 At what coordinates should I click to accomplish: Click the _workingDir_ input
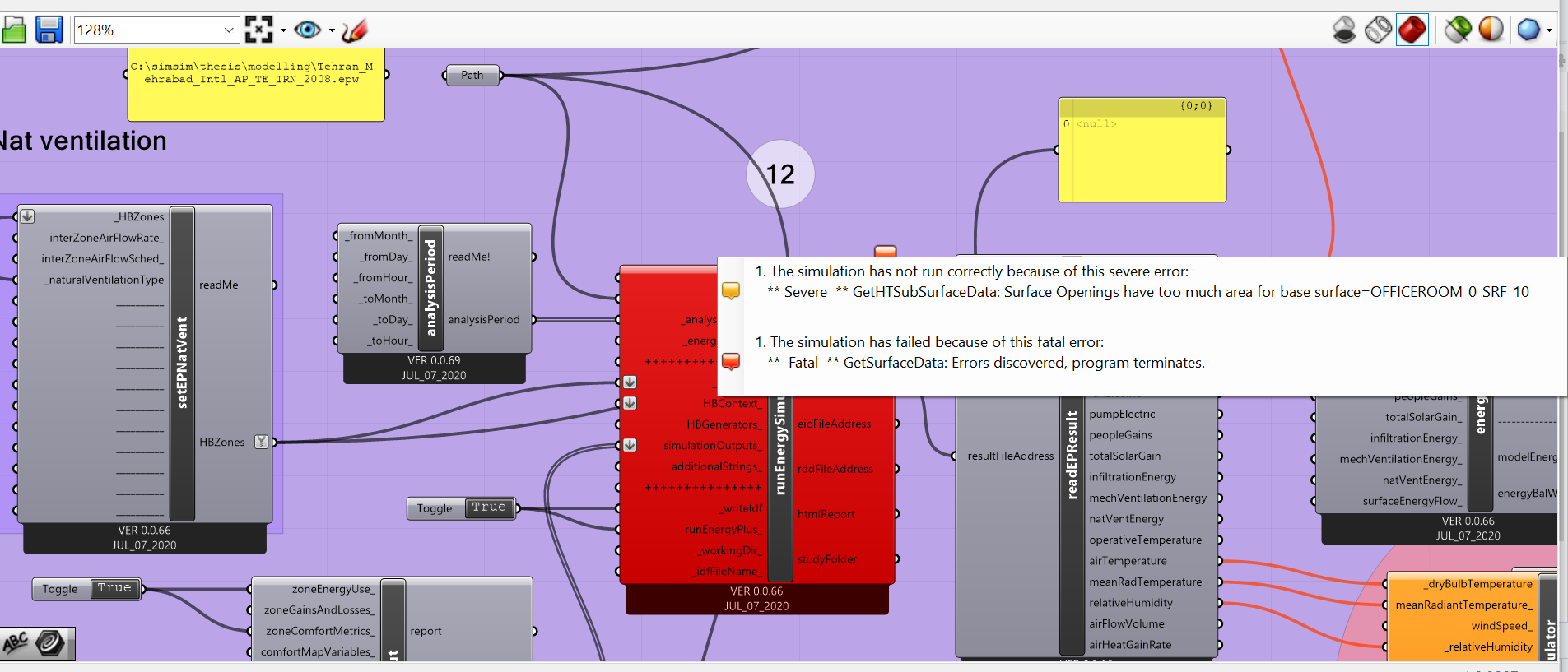click(729, 550)
